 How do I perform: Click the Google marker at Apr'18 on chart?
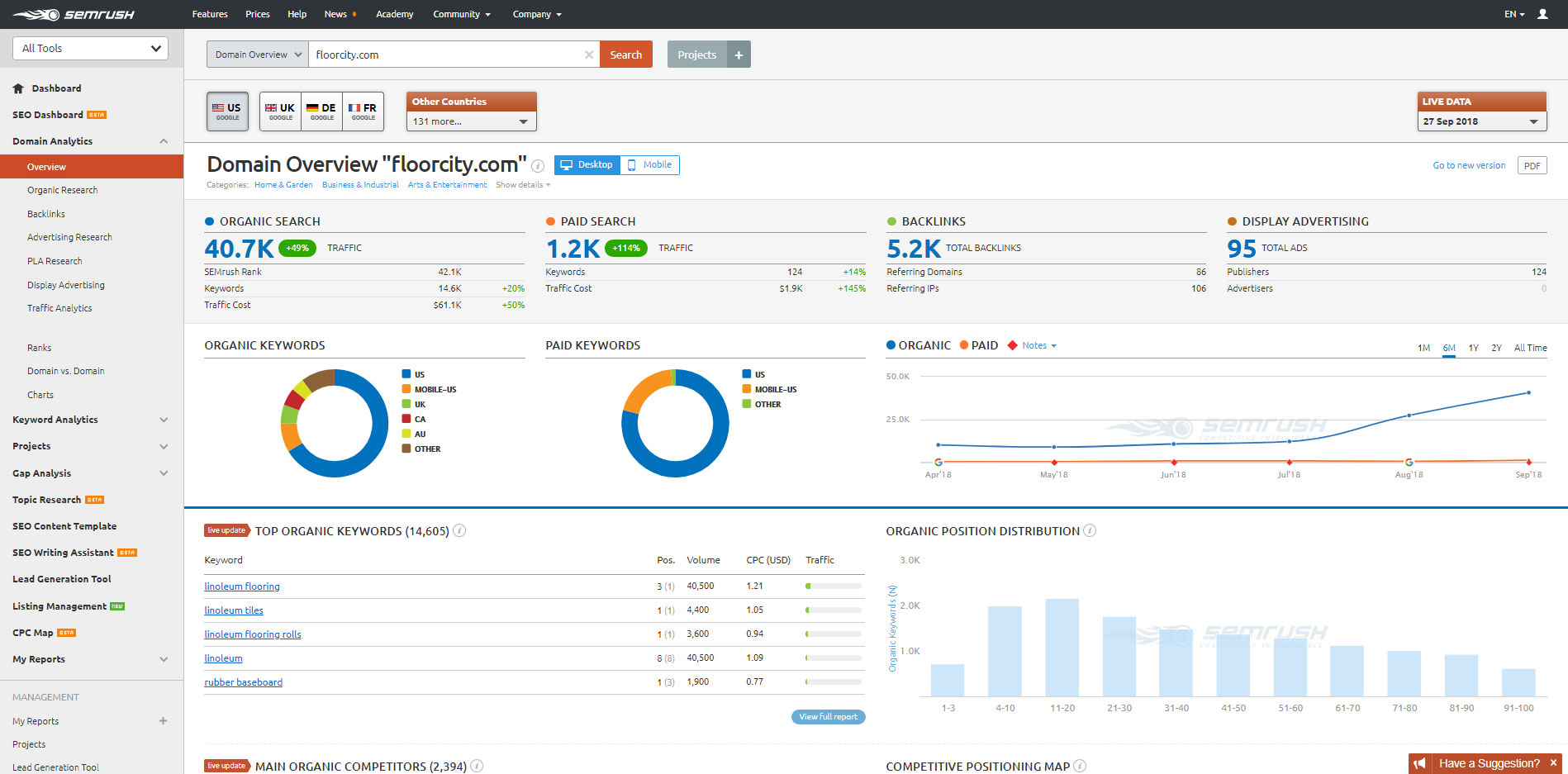coord(938,462)
